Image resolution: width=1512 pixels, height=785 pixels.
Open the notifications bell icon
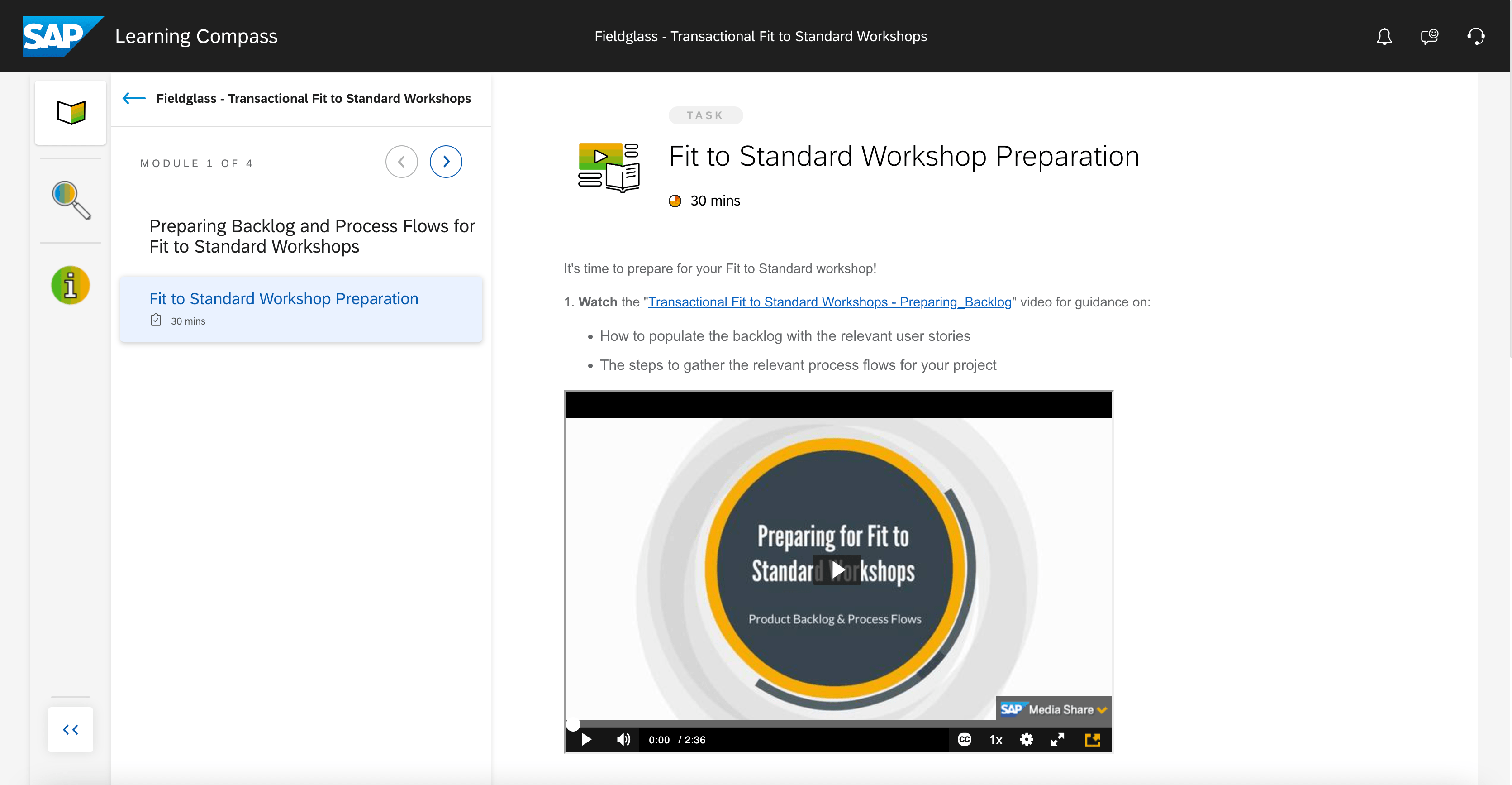coord(1384,36)
